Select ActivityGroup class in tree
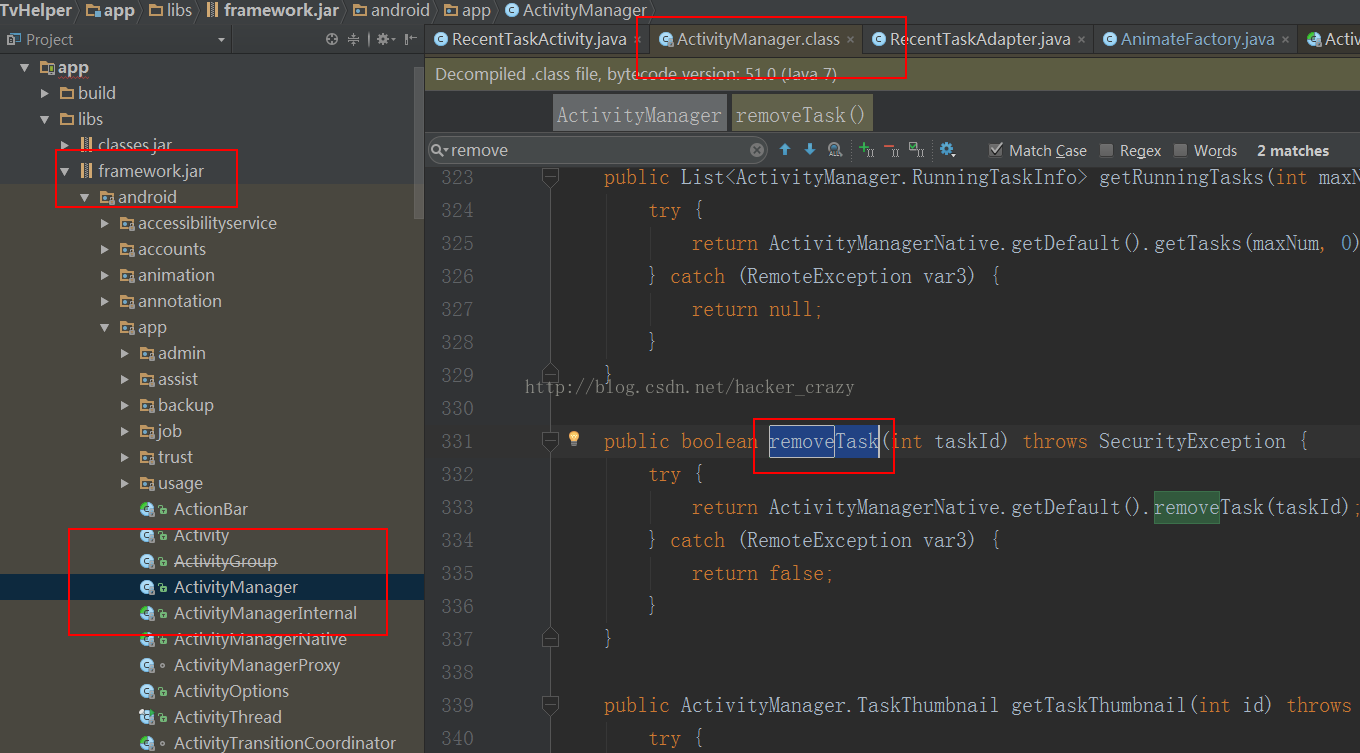1360x753 pixels. [225, 561]
